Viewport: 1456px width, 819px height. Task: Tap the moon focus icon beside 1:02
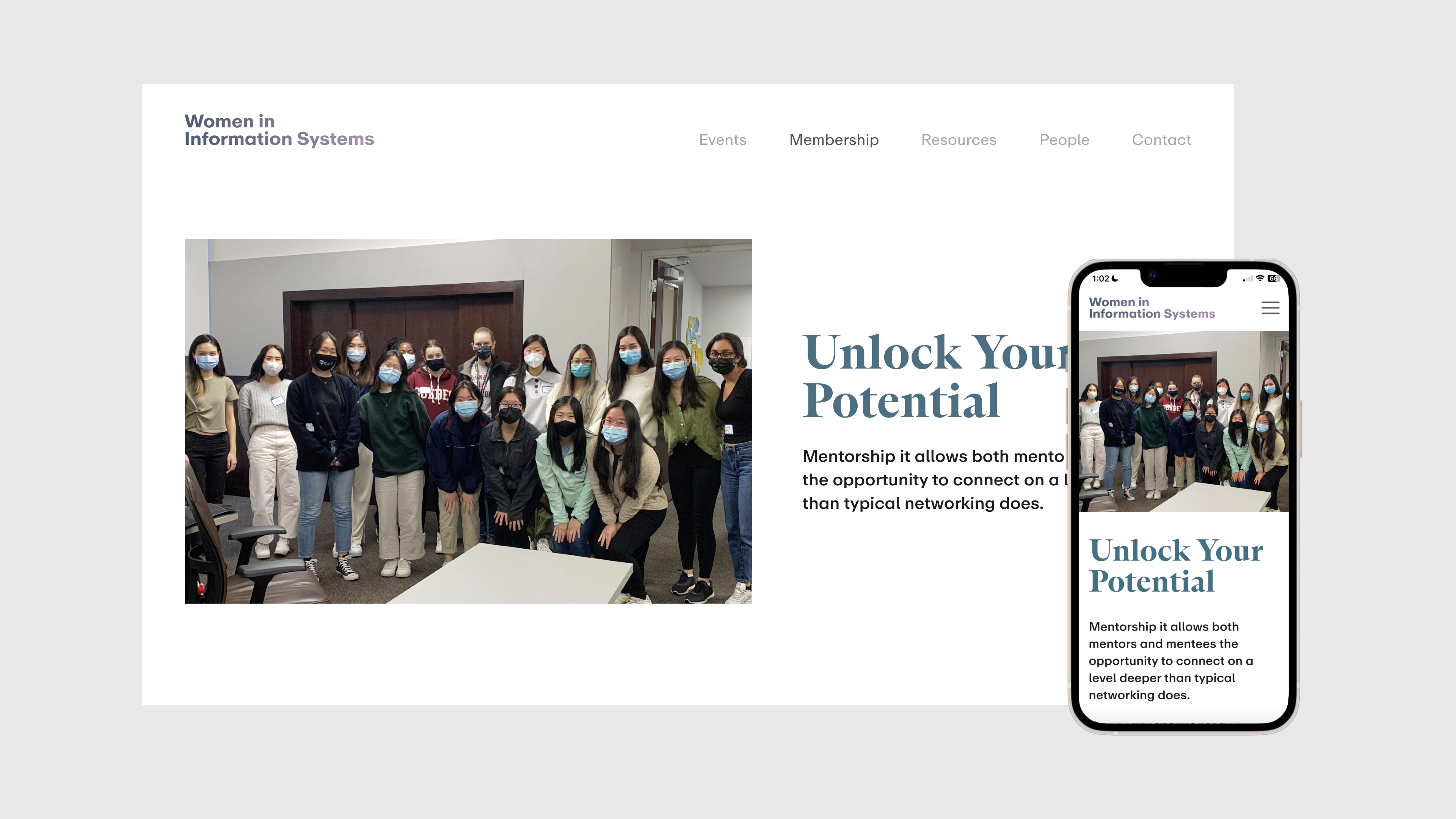1115,278
